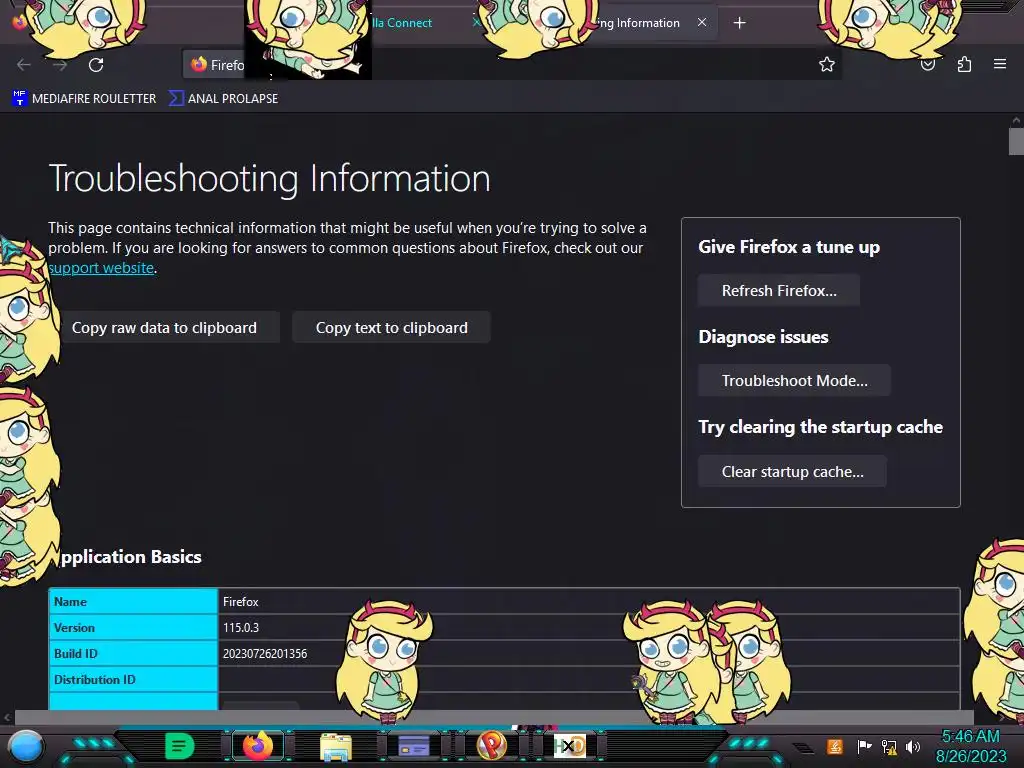Open File Explorer from the taskbar
1024x768 pixels.
(336, 746)
